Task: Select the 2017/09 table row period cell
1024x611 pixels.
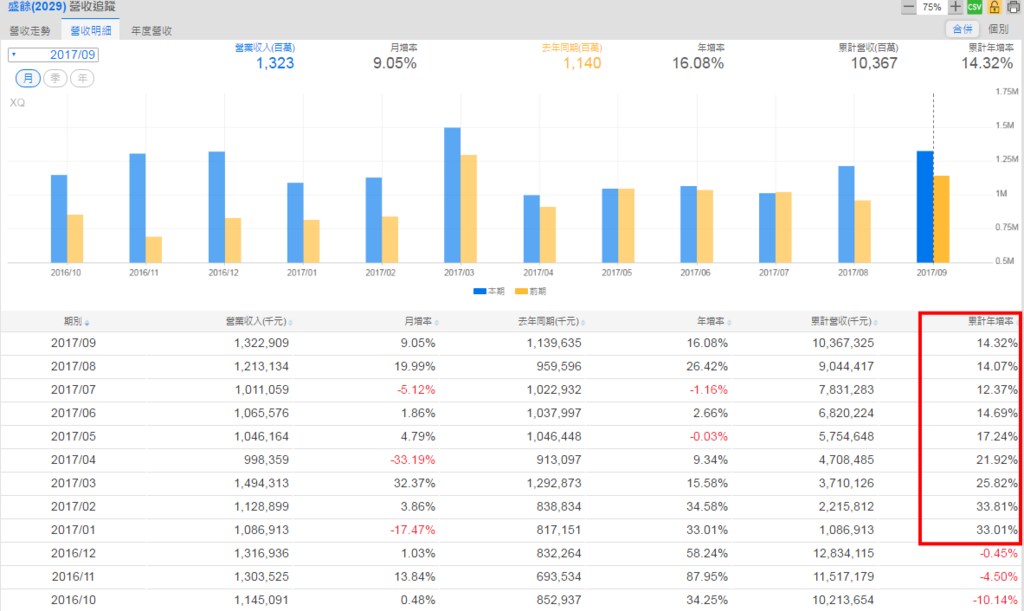Action: pyautogui.click(x=73, y=343)
